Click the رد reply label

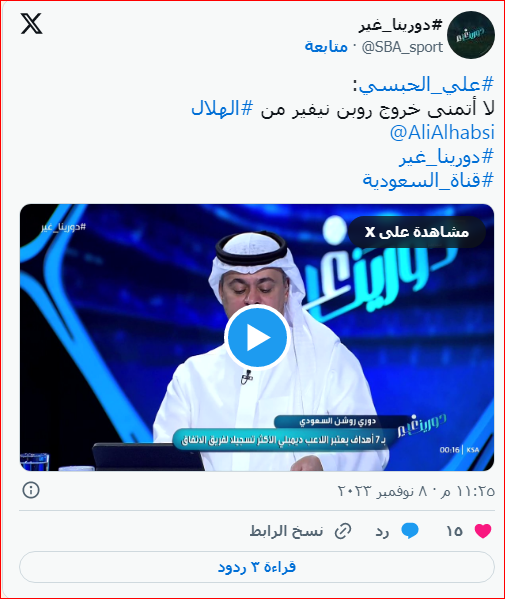[x=382, y=531]
